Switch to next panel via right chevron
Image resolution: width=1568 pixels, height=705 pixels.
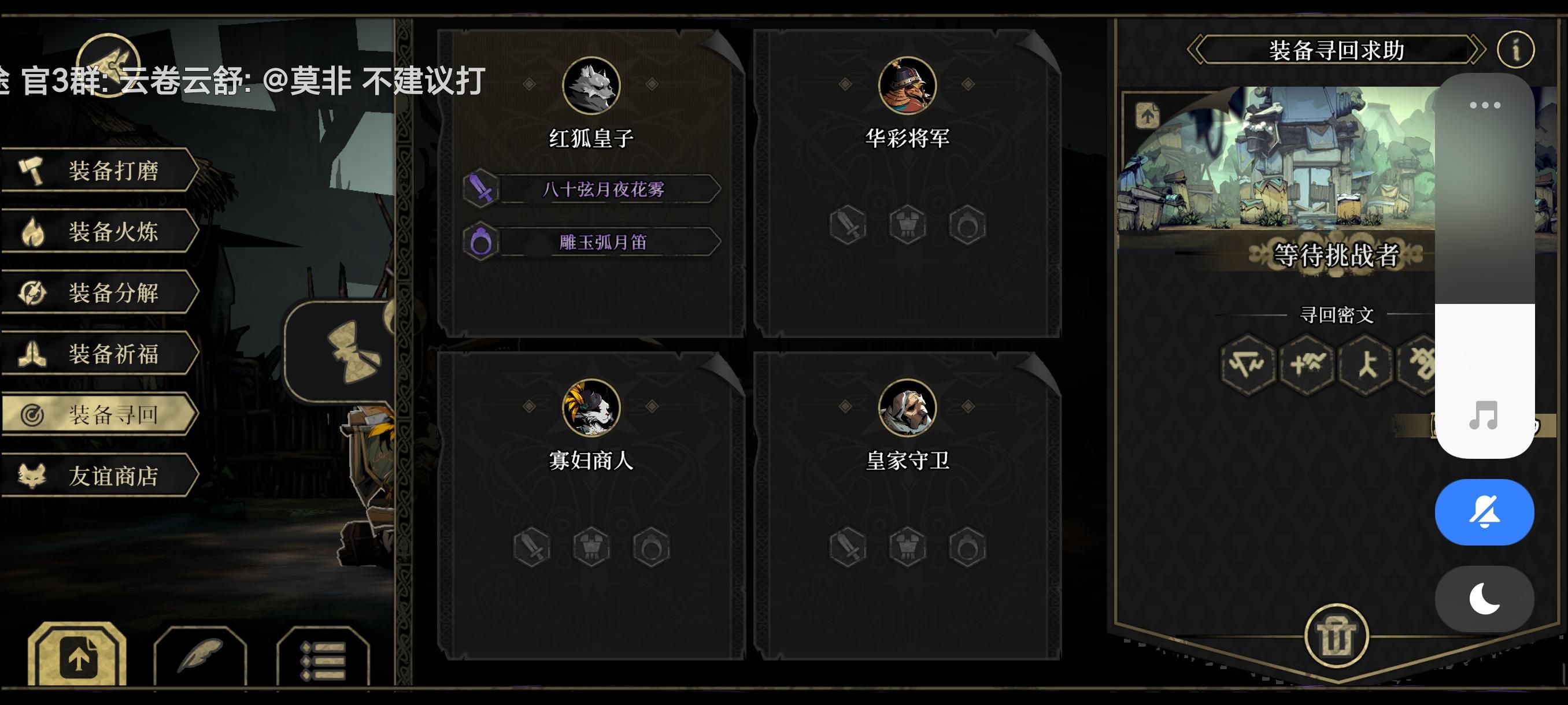point(1477,49)
